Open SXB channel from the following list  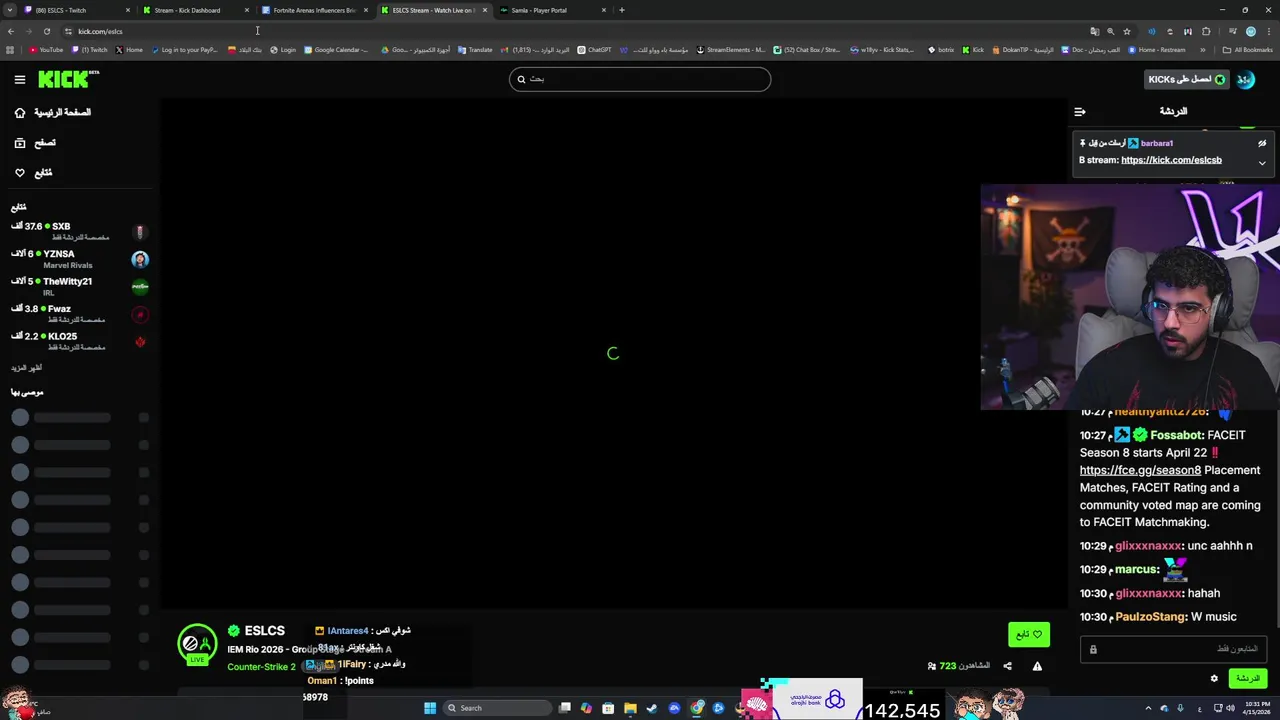click(x=79, y=231)
